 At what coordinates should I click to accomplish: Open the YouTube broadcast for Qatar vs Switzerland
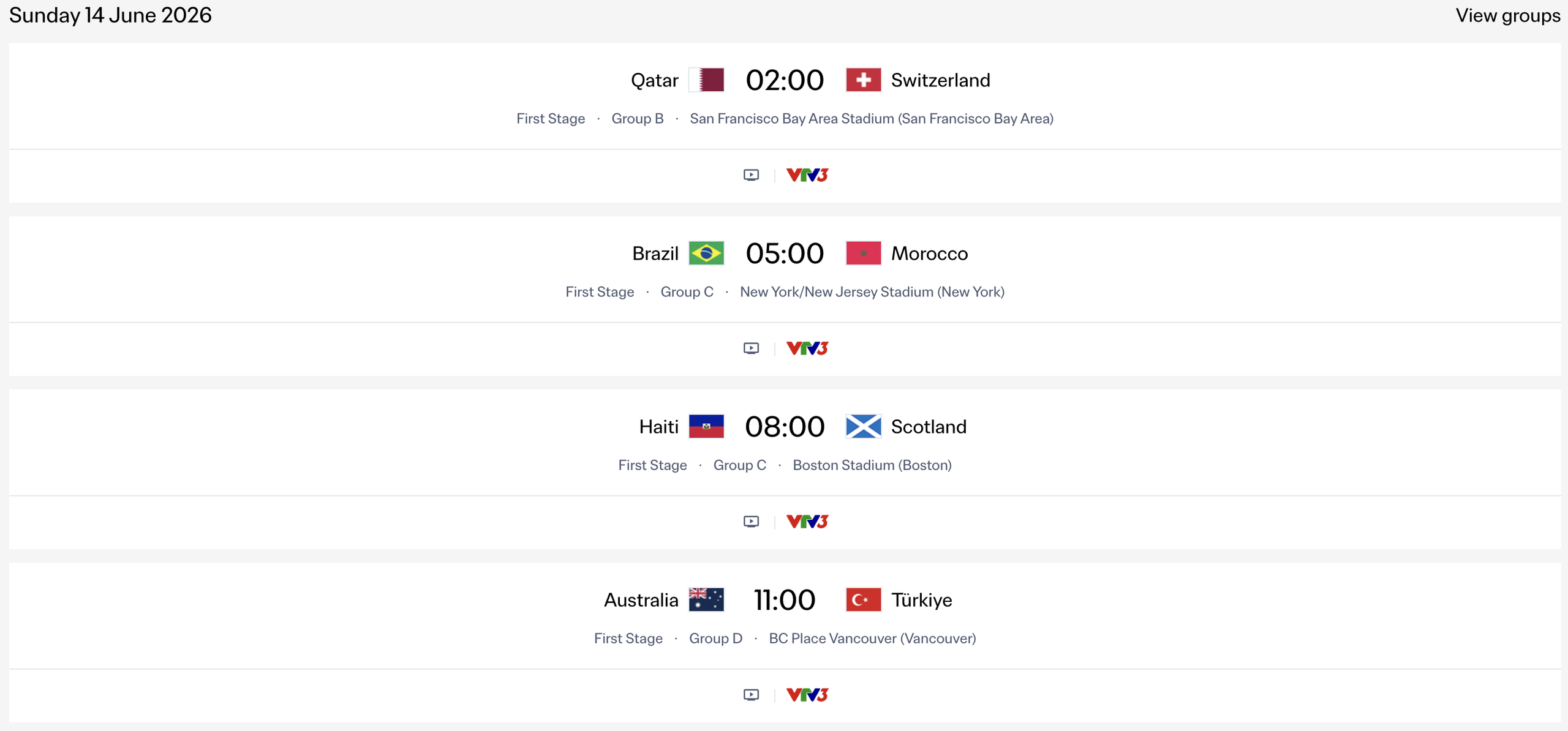pos(751,175)
